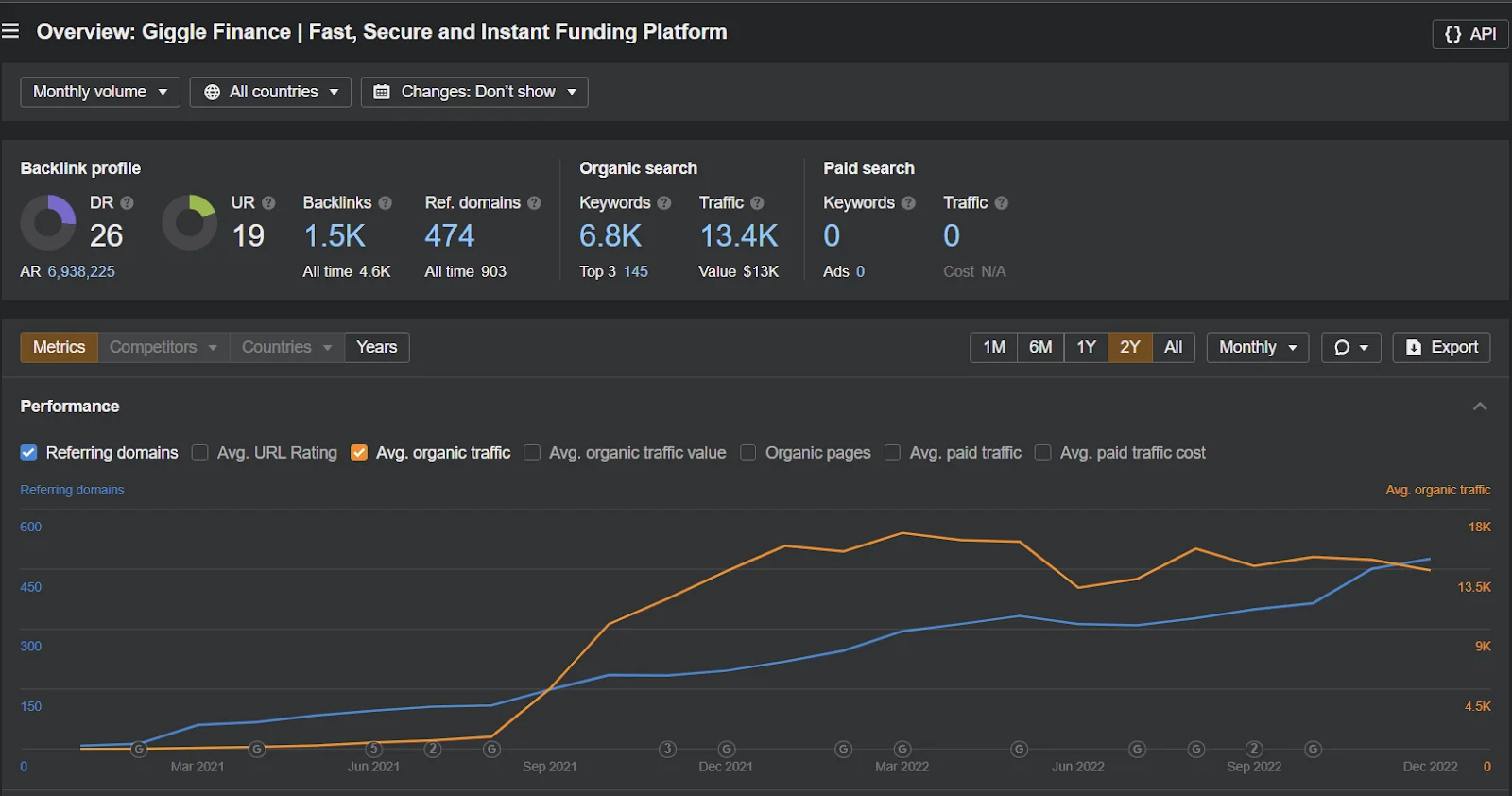Click the DR help question mark icon
Viewport: 1512px width, 796px height.
pyautogui.click(x=127, y=203)
